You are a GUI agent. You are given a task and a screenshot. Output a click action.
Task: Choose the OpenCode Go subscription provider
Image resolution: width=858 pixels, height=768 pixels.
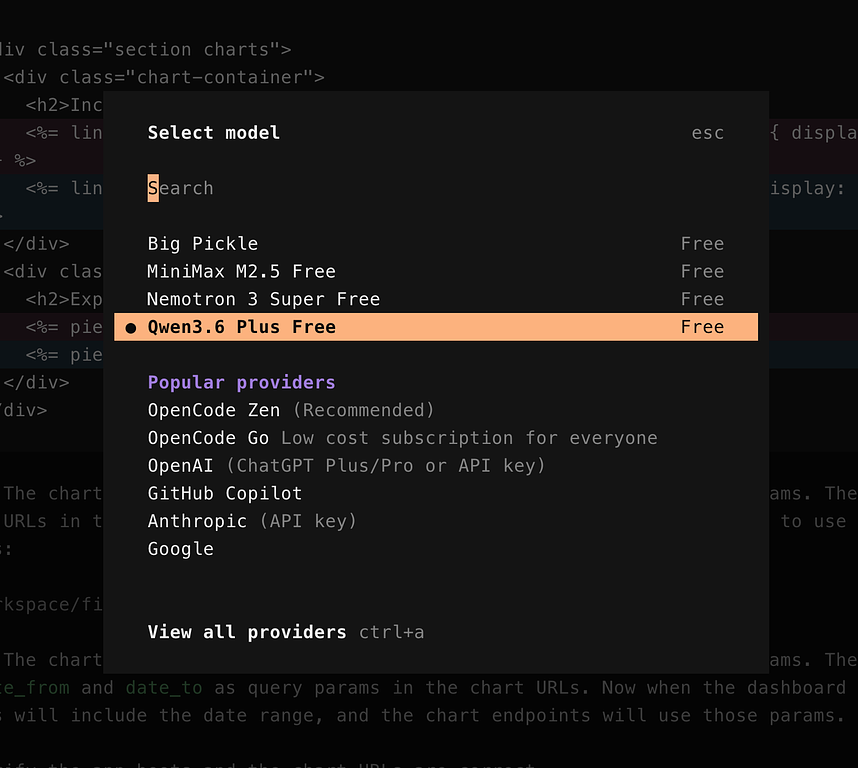pyautogui.click(x=208, y=438)
